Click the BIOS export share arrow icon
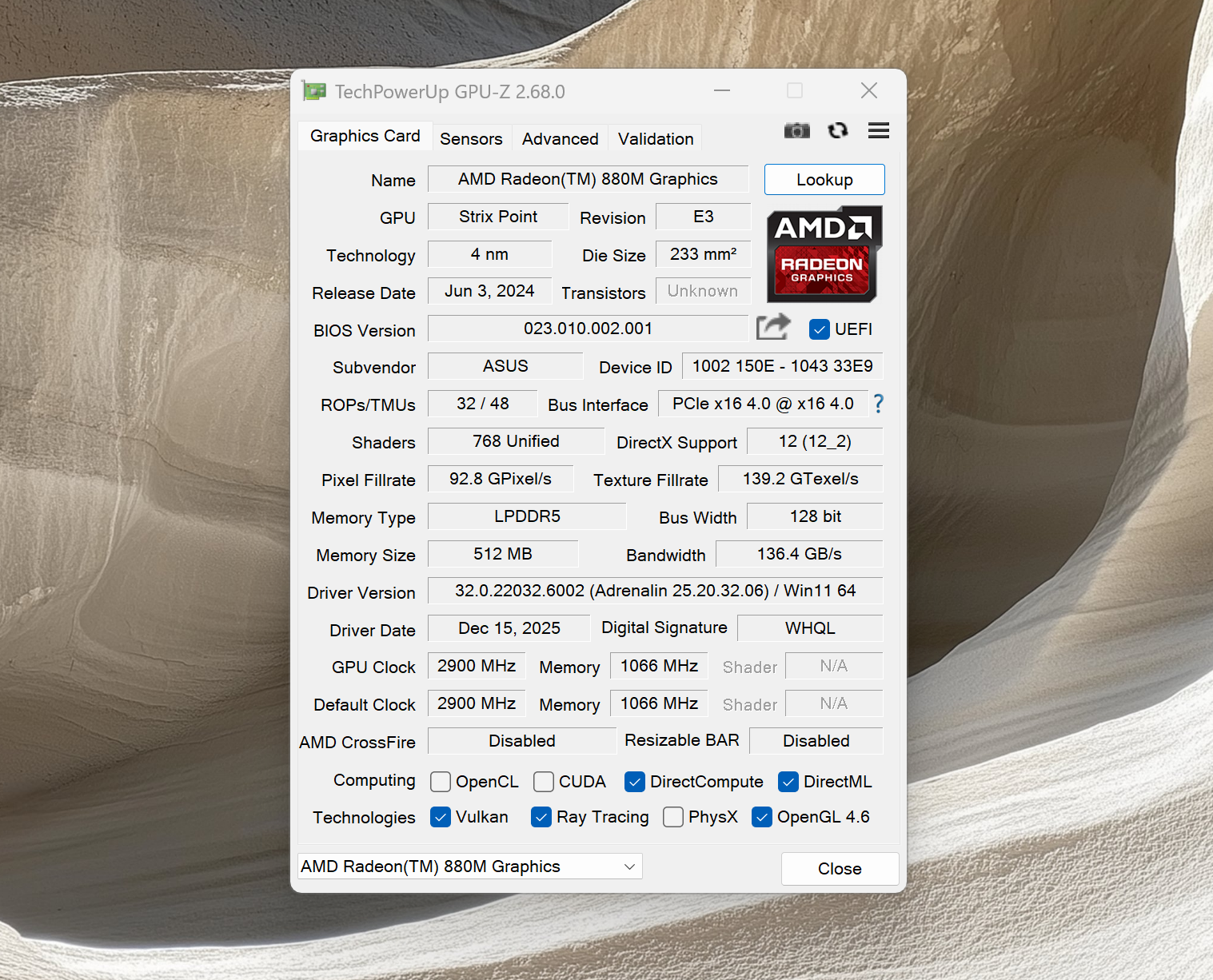The width and height of the screenshot is (1213, 980). 773,328
